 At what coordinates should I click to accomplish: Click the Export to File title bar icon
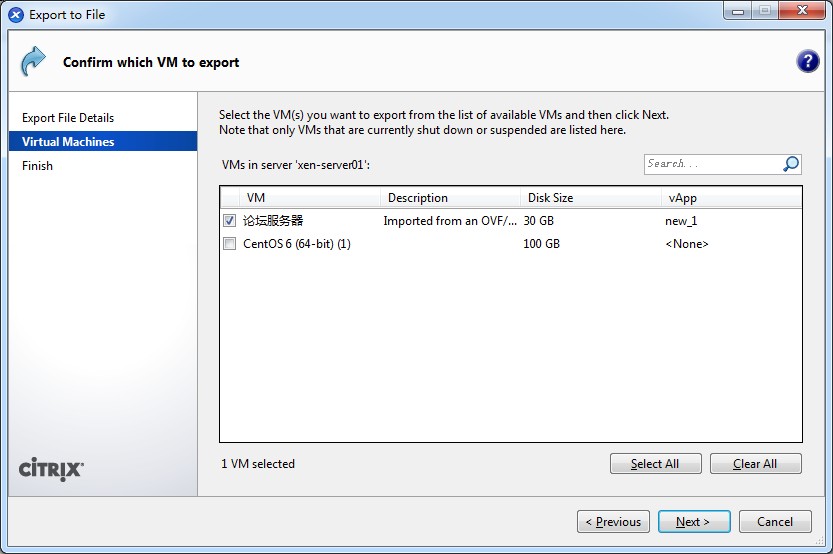(16, 15)
